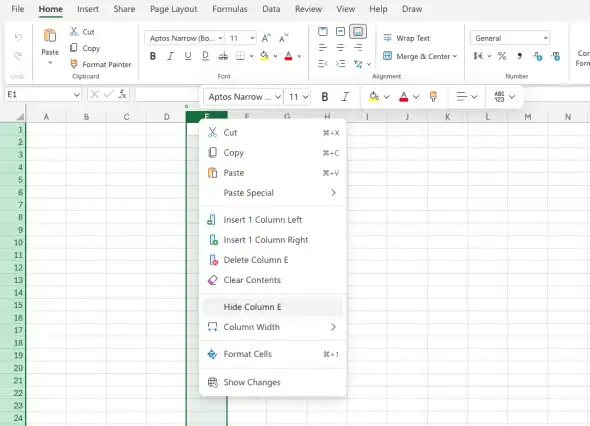Apply comma style number format

pyautogui.click(x=520, y=56)
